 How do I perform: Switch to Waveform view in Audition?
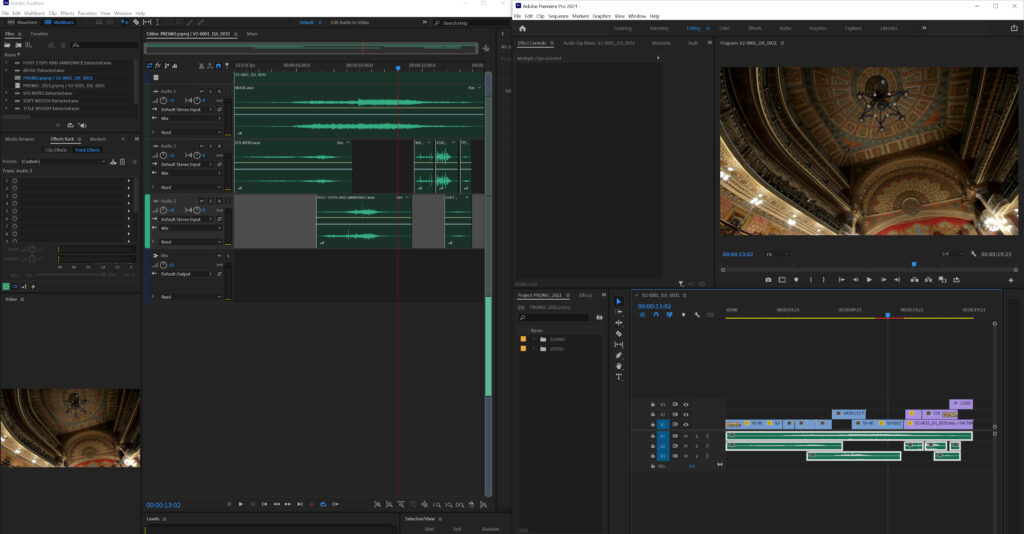24,21
